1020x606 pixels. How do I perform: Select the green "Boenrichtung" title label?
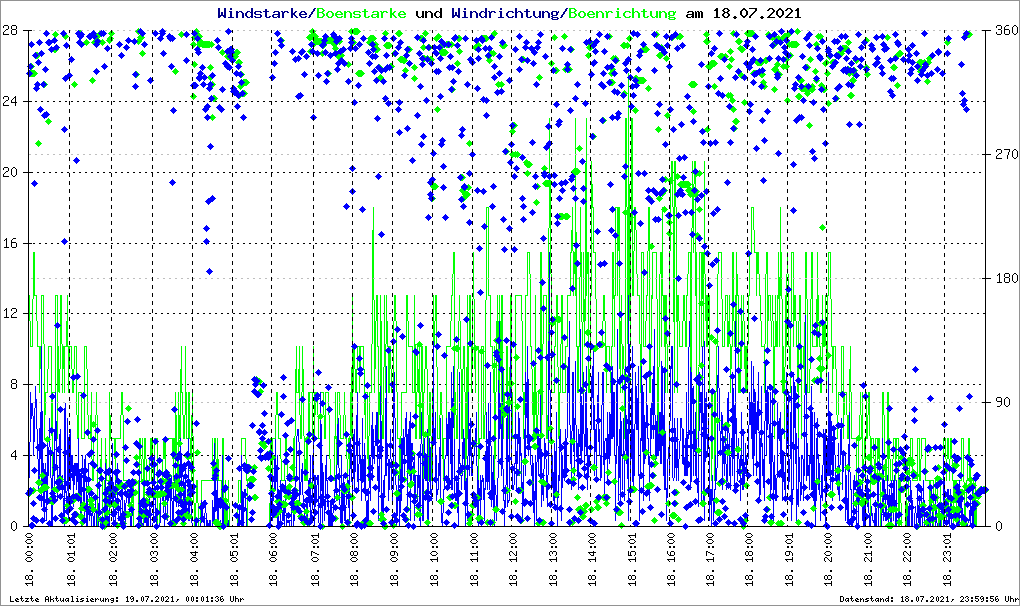point(624,13)
